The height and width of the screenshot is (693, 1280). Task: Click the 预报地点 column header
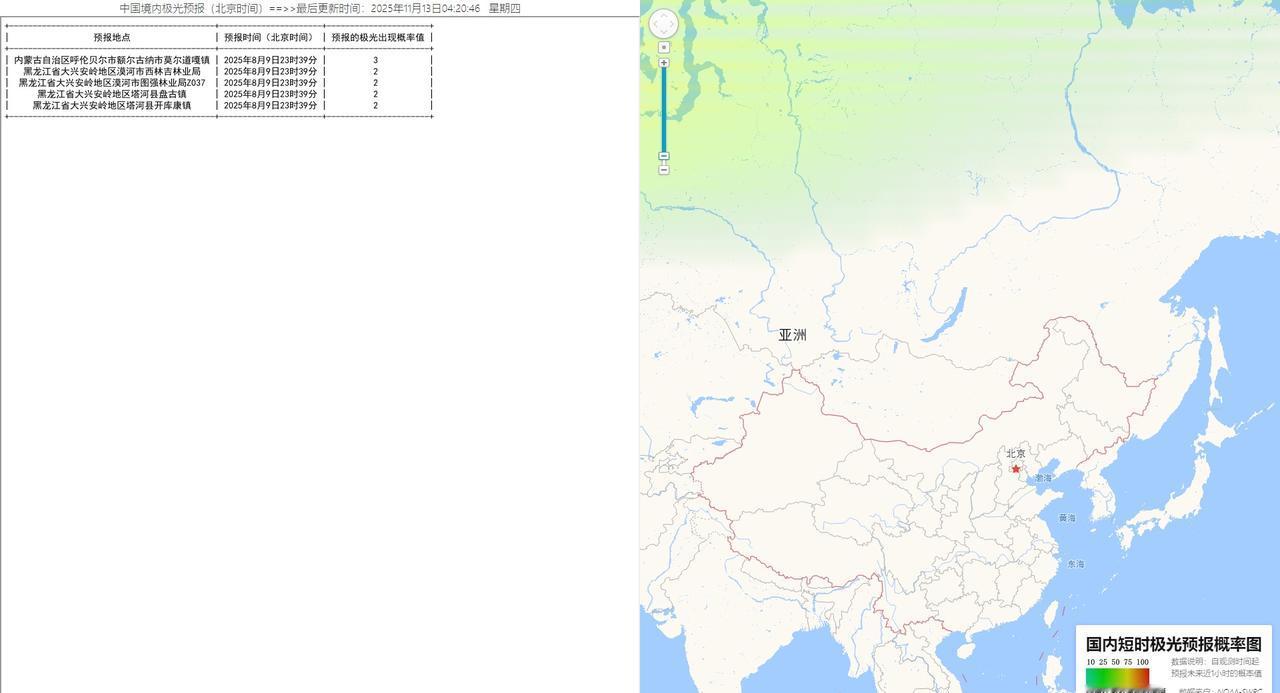(112, 37)
